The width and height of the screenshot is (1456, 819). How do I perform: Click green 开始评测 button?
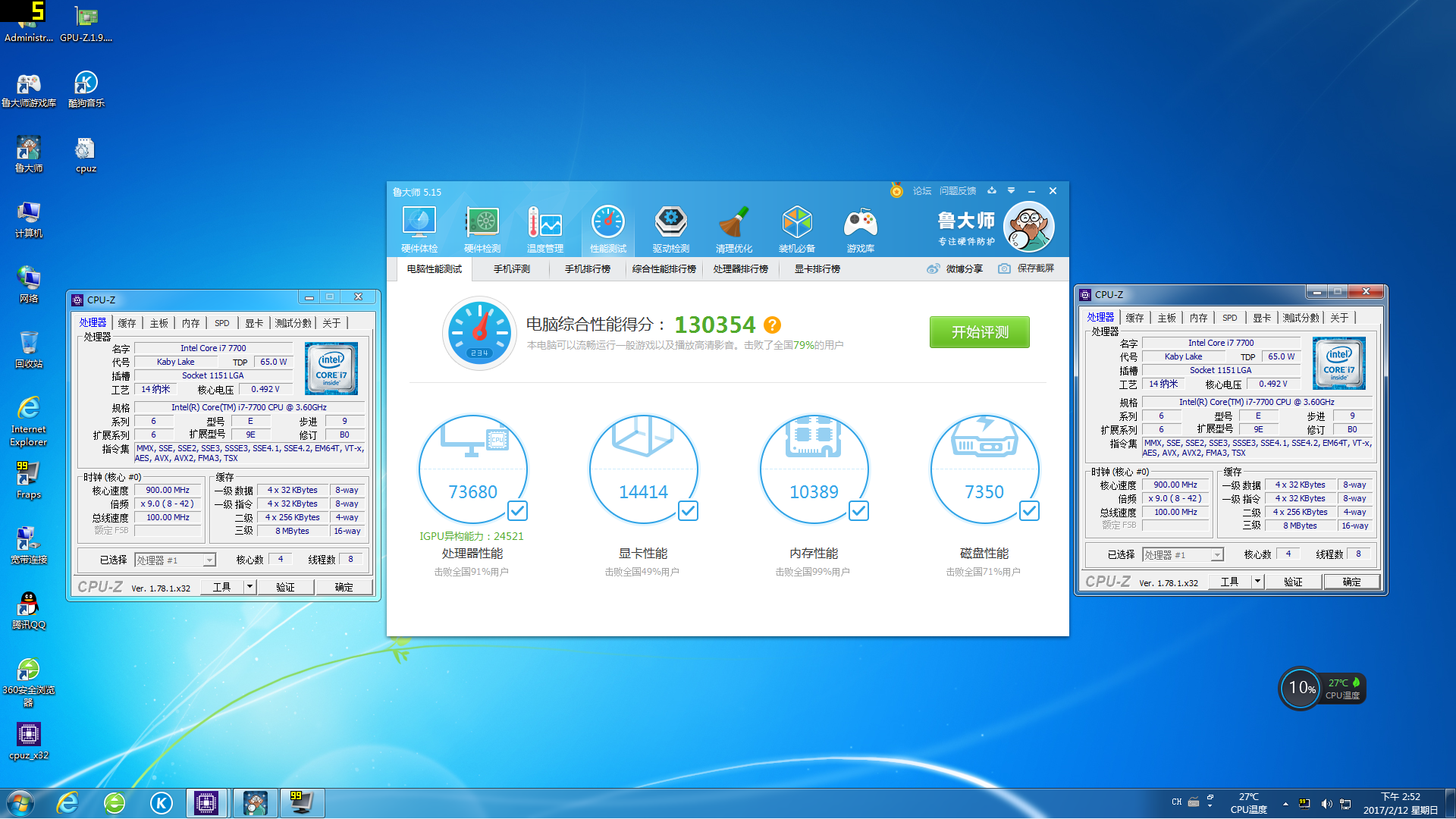coord(980,332)
